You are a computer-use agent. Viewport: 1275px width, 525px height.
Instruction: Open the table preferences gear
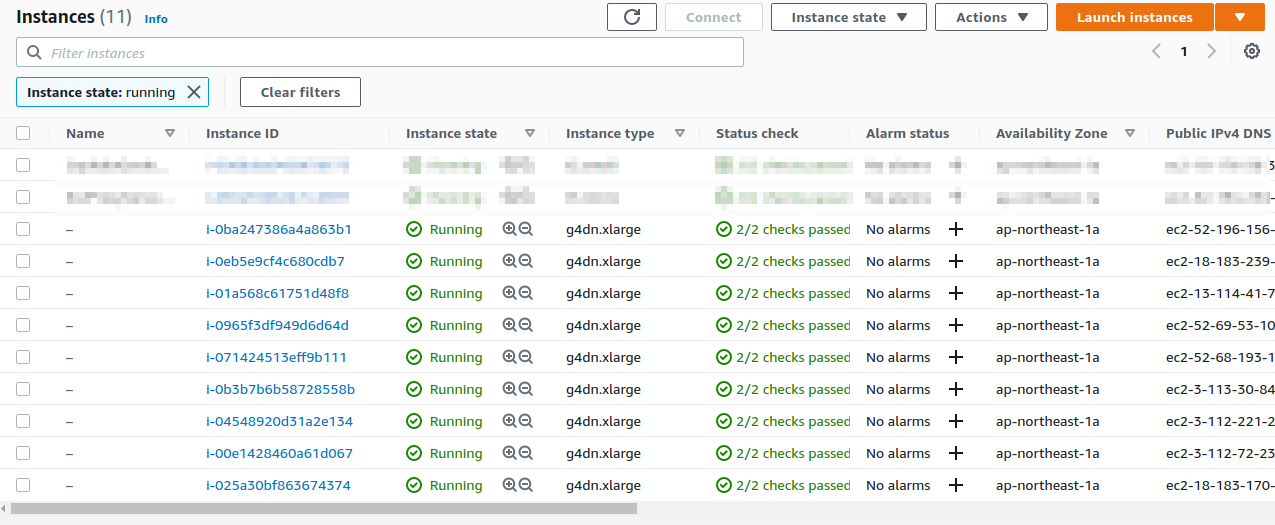coord(1252,51)
